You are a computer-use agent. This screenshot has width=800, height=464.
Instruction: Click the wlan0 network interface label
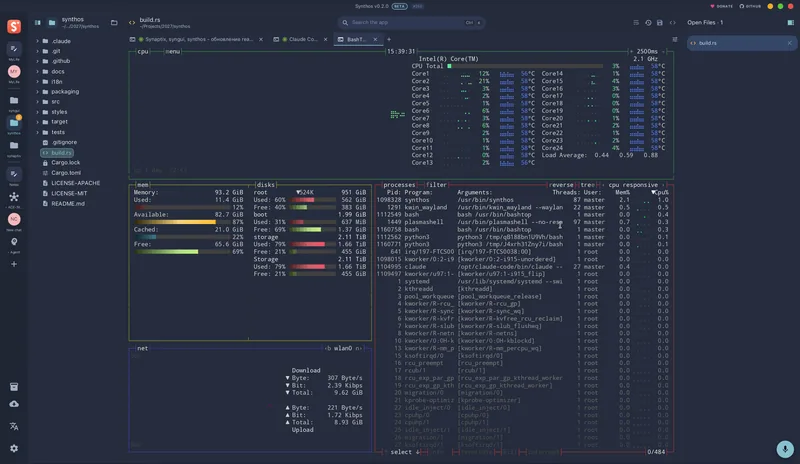pos(343,348)
